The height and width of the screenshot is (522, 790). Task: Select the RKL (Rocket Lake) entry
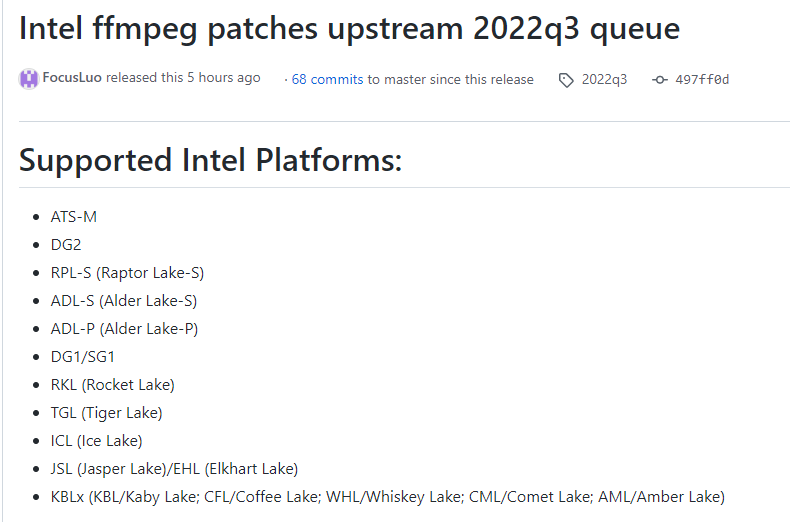click(x=113, y=385)
